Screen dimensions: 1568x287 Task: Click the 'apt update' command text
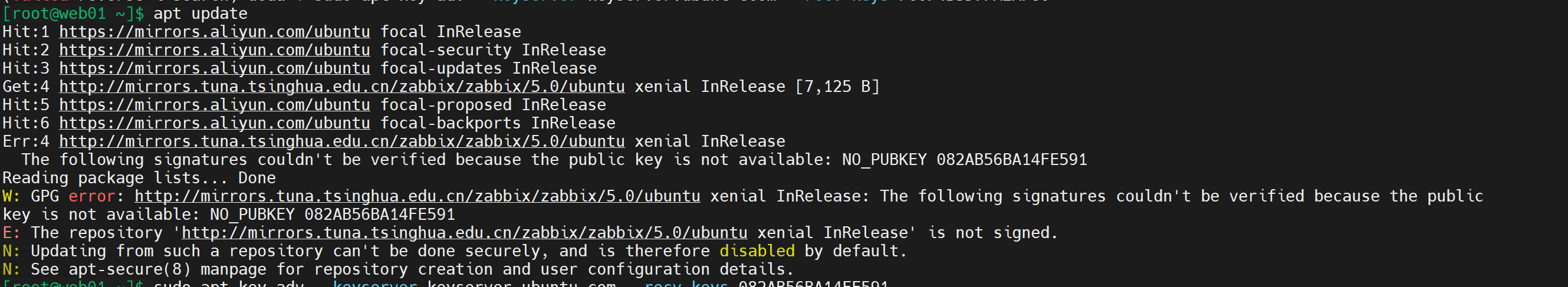tap(200, 14)
